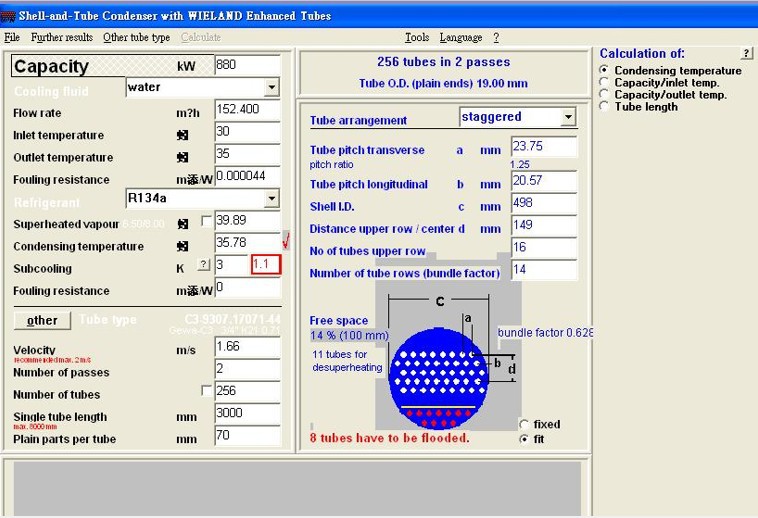This screenshot has width=758, height=518.
Task: Select the fixed free space option
Action: coord(524,425)
